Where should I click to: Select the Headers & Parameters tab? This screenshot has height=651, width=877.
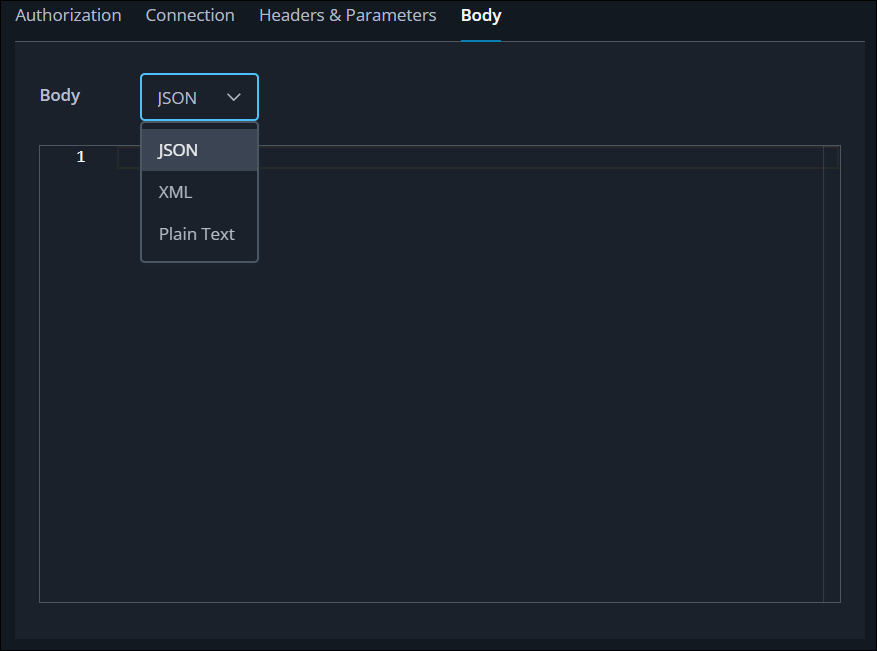tap(347, 15)
